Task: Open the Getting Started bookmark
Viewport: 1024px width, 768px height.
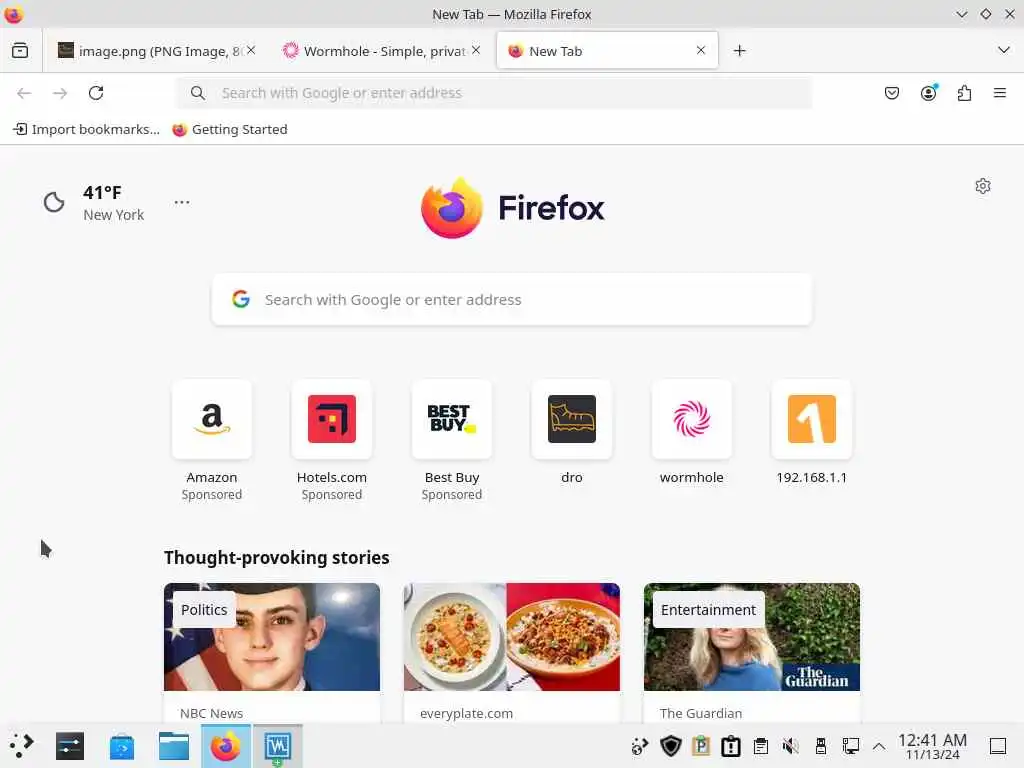Action: click(x=230, y=129)
